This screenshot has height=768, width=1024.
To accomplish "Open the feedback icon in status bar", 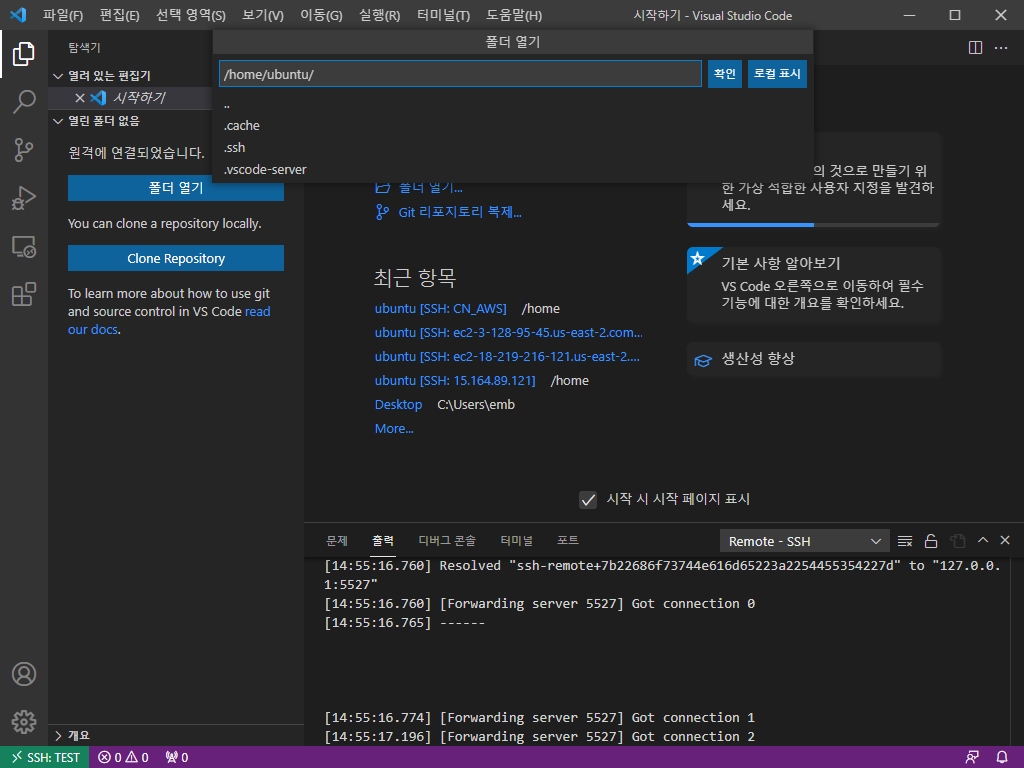I will click(x=972, y=757).
